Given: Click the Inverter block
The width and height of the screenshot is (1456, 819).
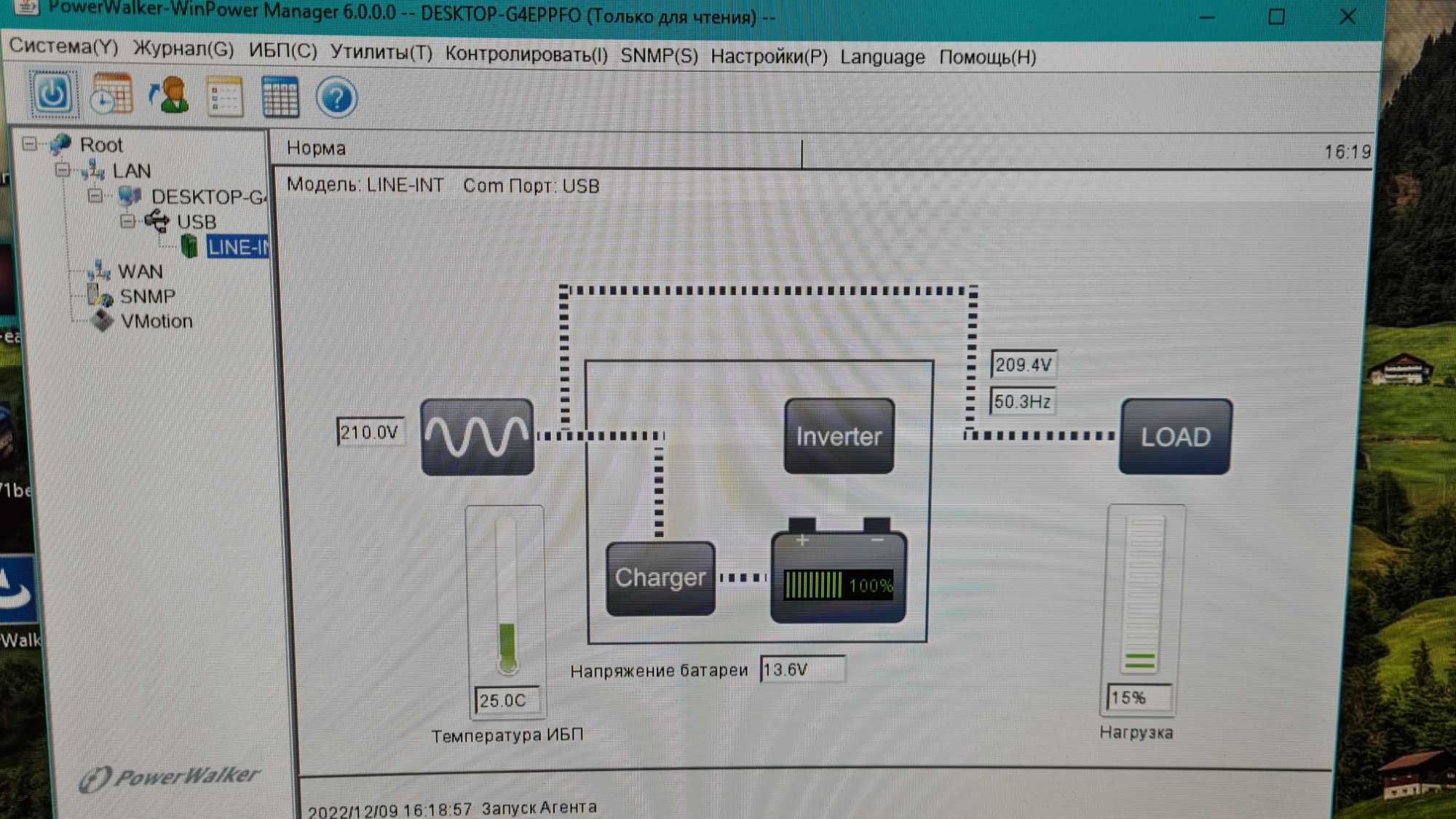Looking at the screenshot, I should (x=839, y=436).
